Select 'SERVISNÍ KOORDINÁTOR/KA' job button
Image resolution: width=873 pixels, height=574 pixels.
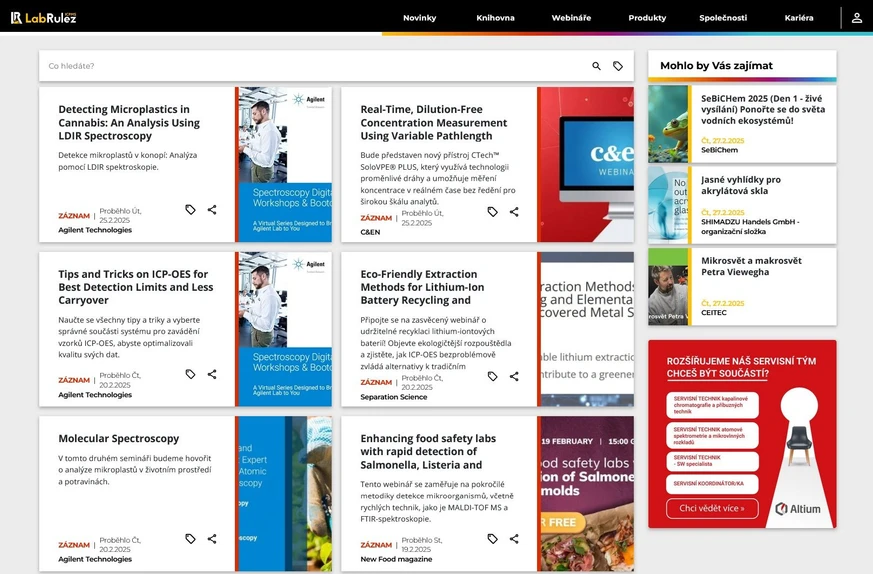pos(712,484)
